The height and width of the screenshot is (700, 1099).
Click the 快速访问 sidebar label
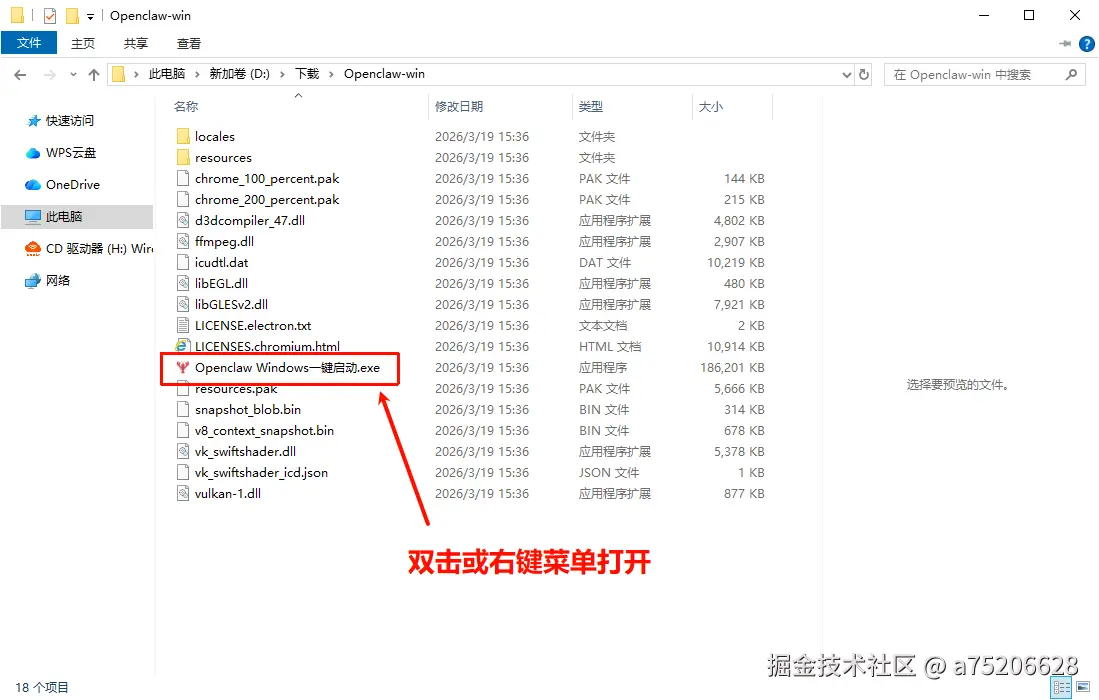coord(70,121)
